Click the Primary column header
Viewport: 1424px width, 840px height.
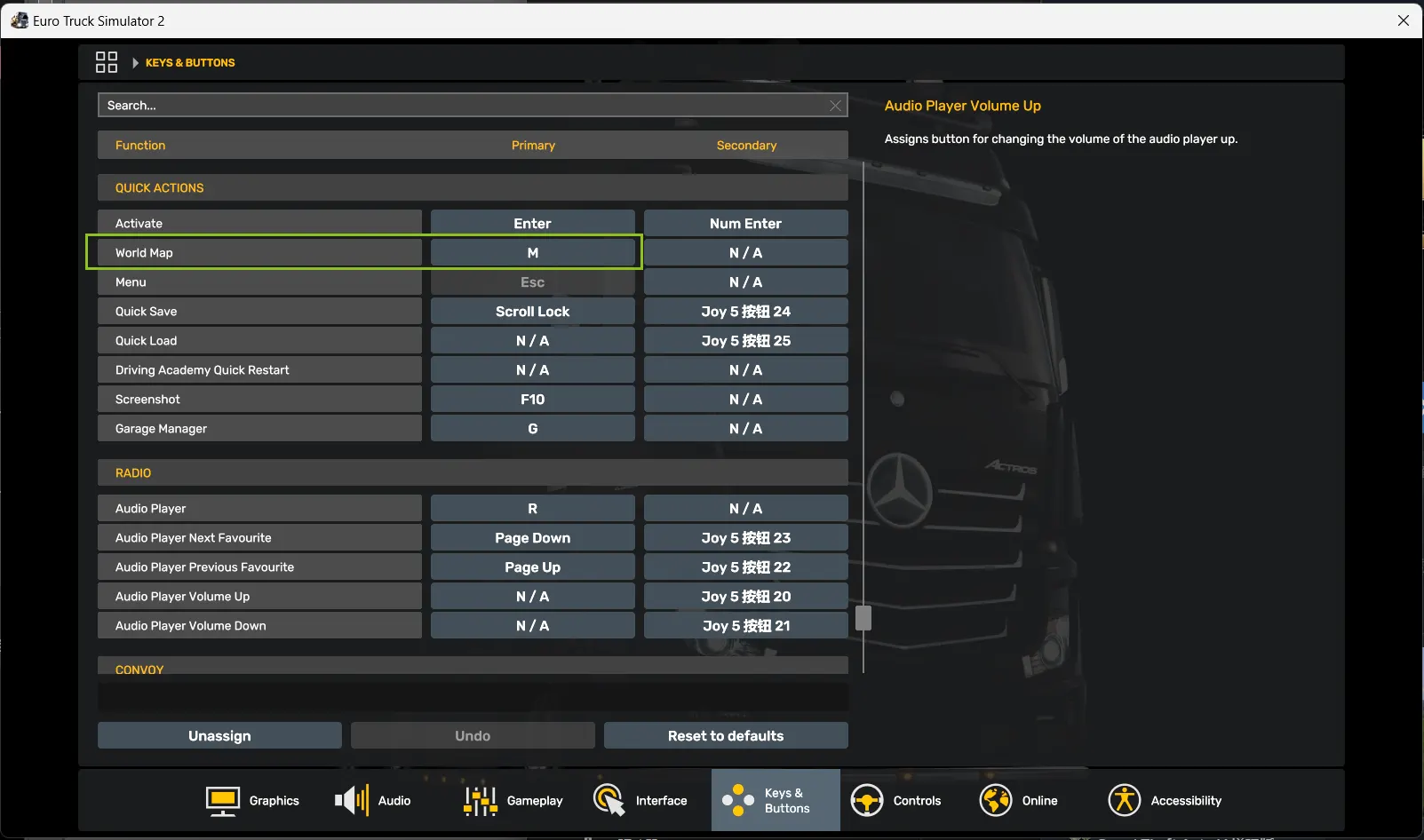(533, 146)
